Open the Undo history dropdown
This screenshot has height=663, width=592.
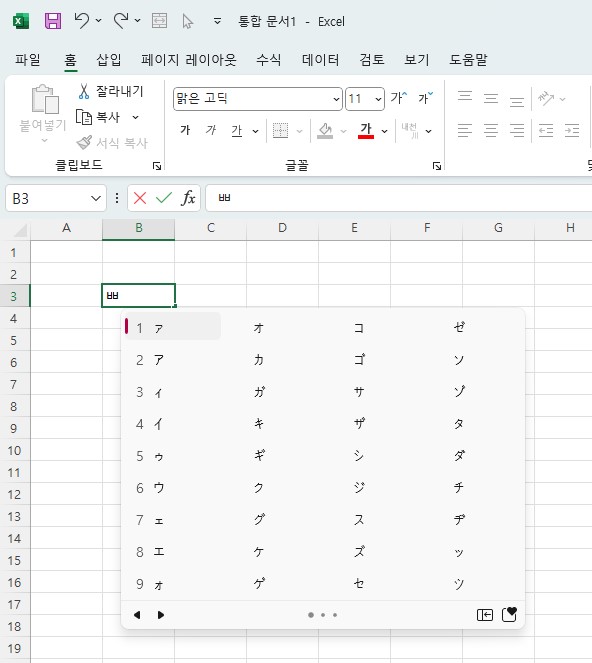pyautogui.click(x=98, y=20)
